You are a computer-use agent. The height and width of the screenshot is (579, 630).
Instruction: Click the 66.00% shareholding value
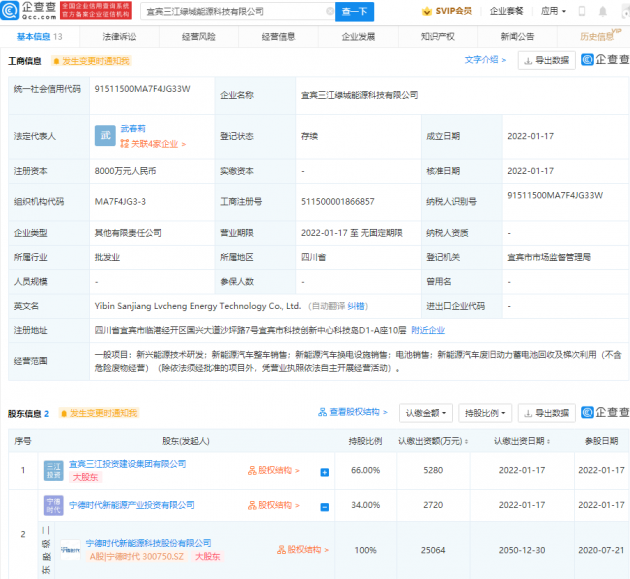365,470
